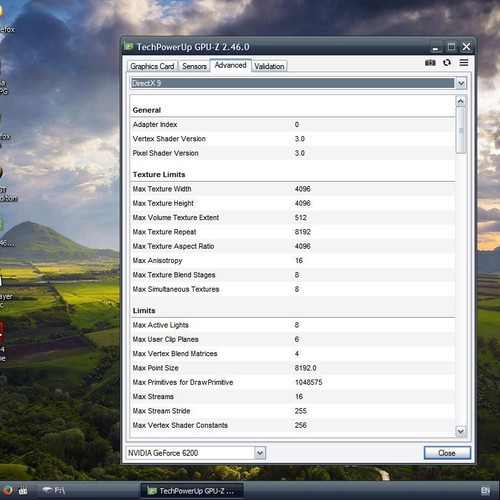
Task: Expand the DirectX 9 dropdown arrow
Action: (461, 83)
